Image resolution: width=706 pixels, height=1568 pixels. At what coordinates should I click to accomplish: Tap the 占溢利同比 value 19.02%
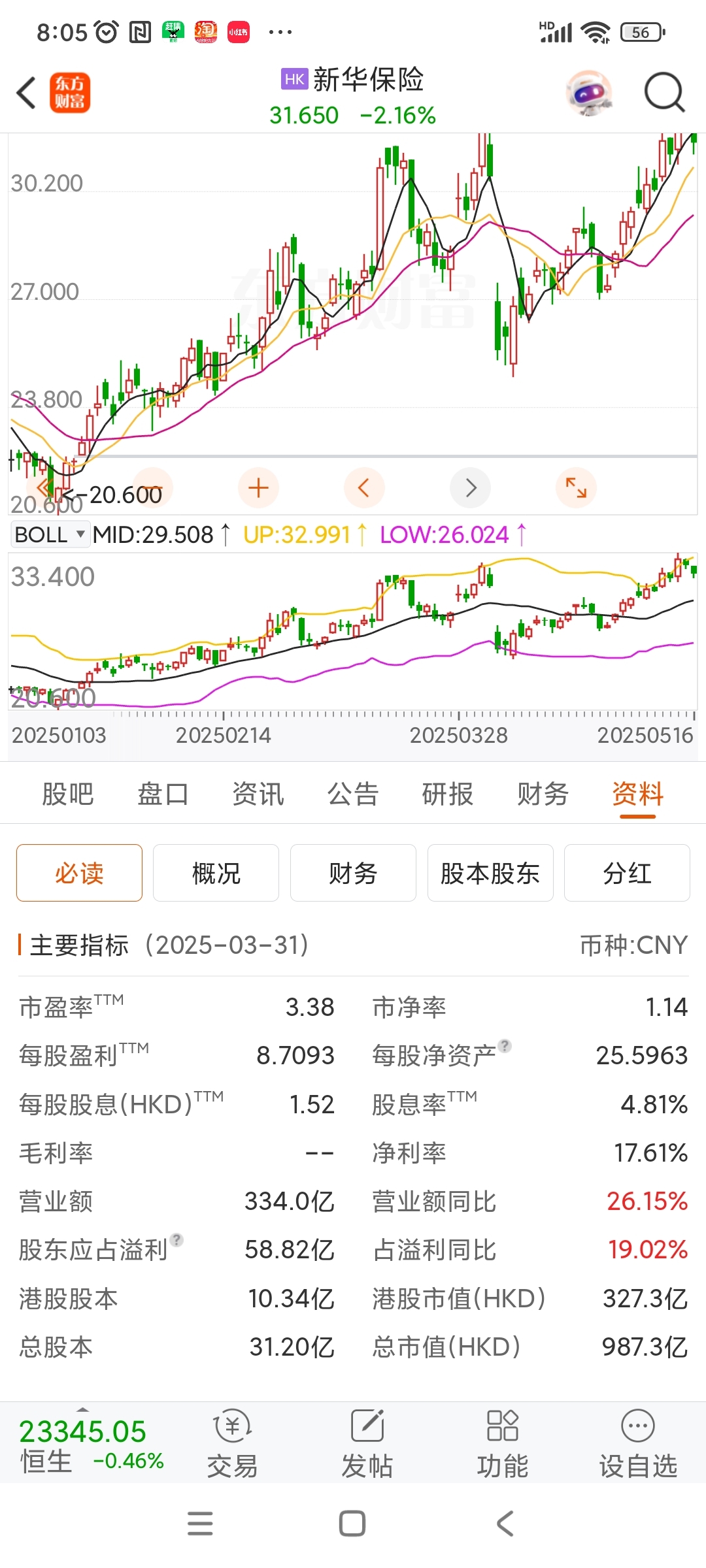pos(648,1249)
